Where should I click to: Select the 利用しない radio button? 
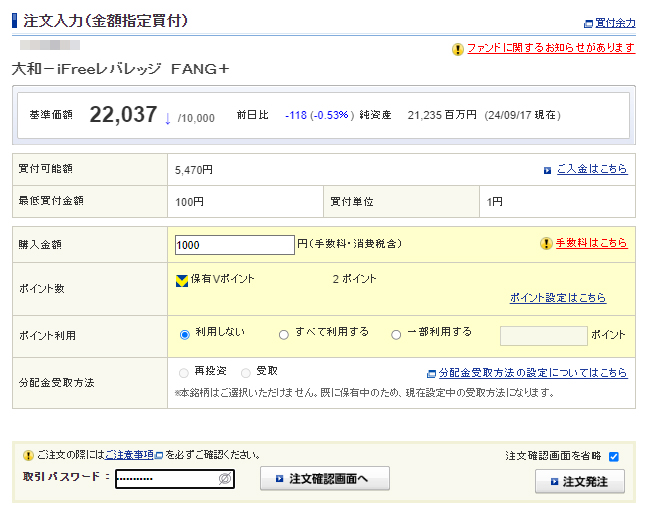[184, 334]
